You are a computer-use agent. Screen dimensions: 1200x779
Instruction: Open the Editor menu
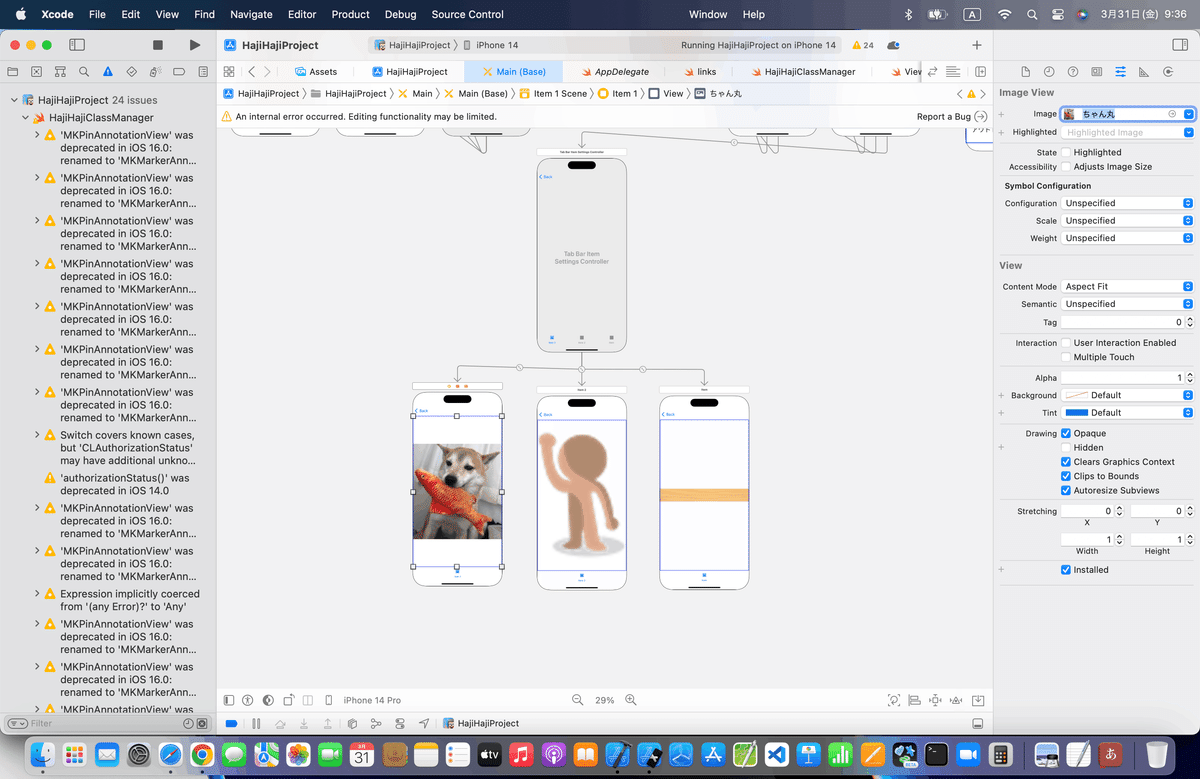click(x=301, y=14)
